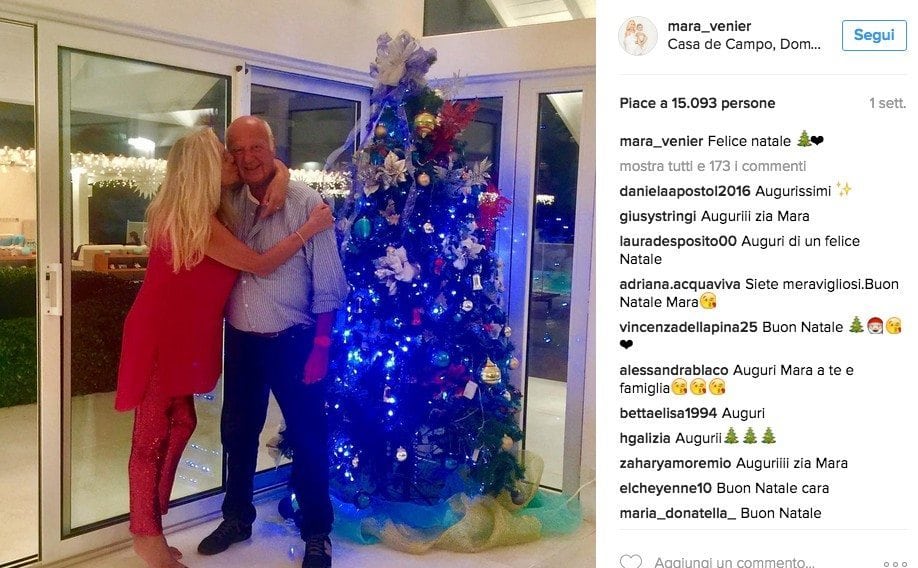Open the mara_venier username in header
The height and width of the screenshot is (568, 918).
pyautogui.click(x=709, y=26)
